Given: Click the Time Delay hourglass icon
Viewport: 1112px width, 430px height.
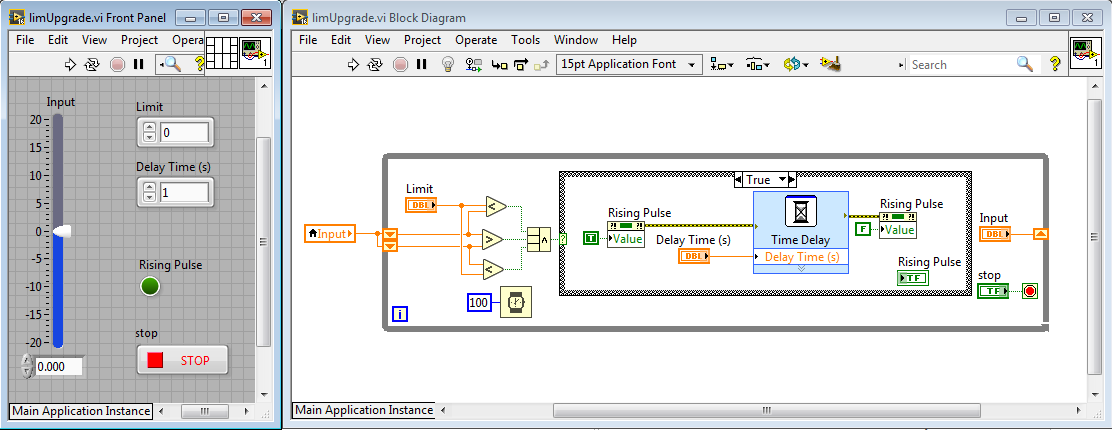Looking at the screenshot, I should (x=801, y=211).
